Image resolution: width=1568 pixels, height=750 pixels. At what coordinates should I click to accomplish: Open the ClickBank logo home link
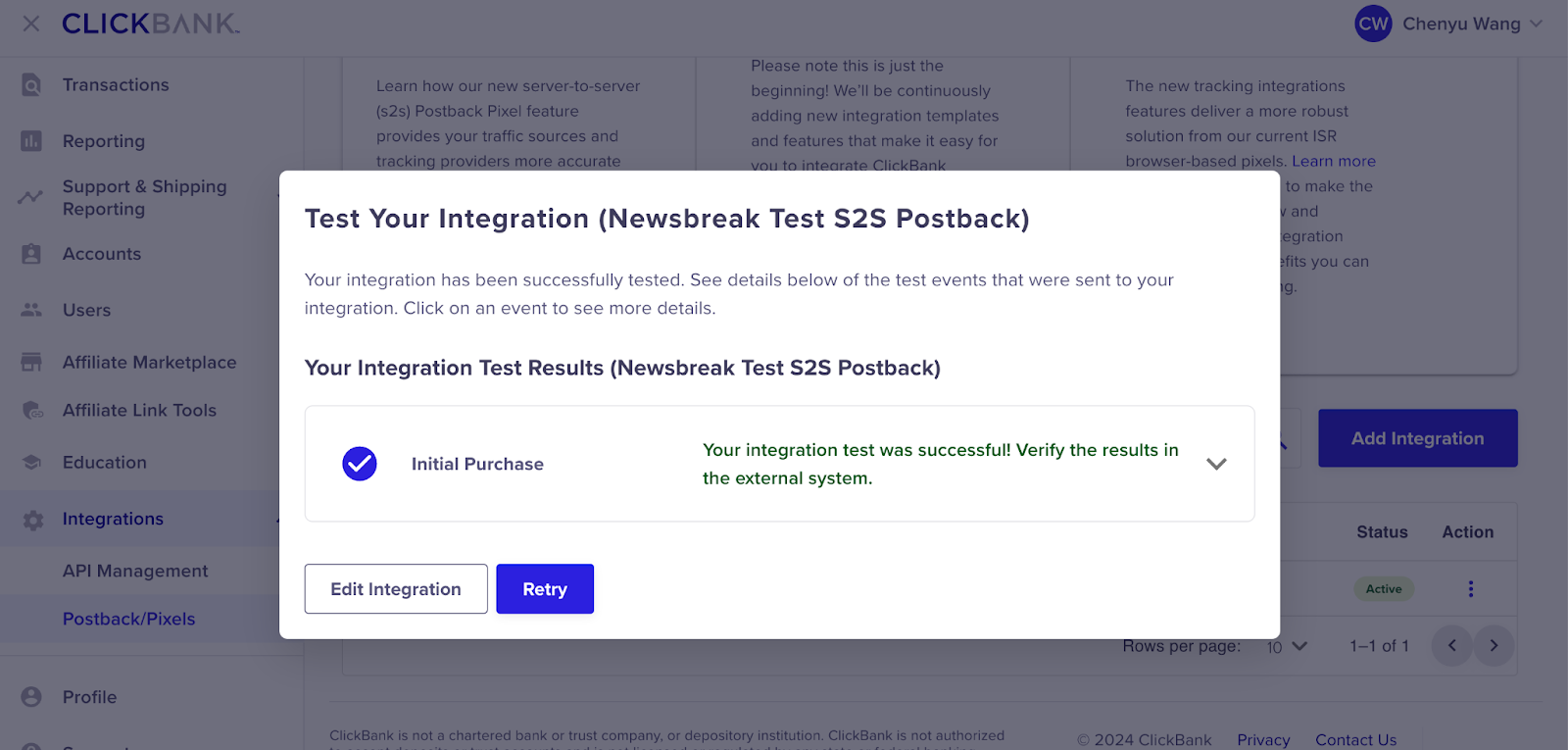click(x=151, y=24)
